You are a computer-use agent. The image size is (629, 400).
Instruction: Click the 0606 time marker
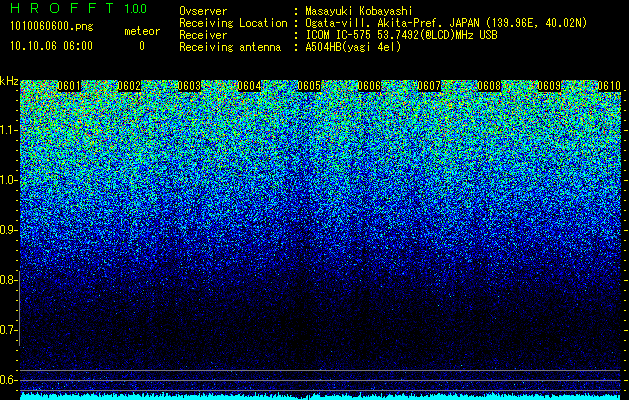click(369, 86)
